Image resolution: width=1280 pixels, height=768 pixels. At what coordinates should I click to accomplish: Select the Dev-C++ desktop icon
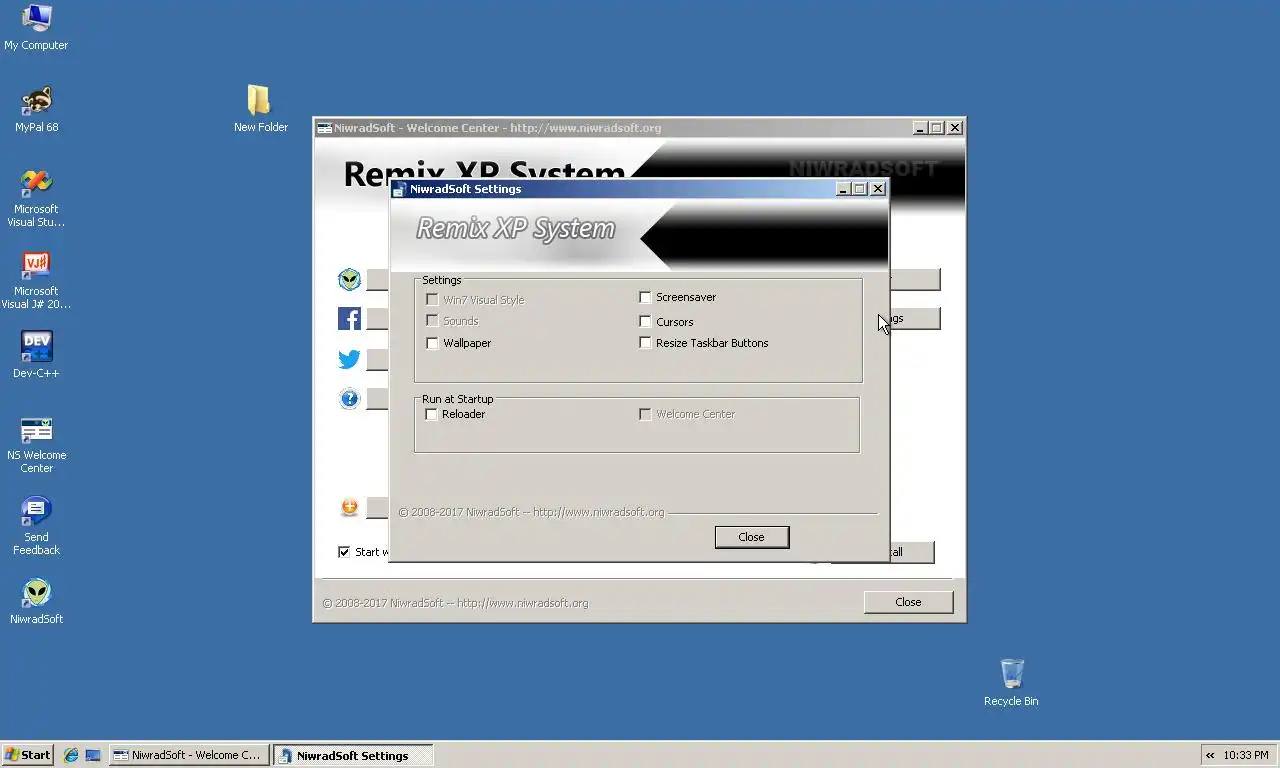click(36, 346)
